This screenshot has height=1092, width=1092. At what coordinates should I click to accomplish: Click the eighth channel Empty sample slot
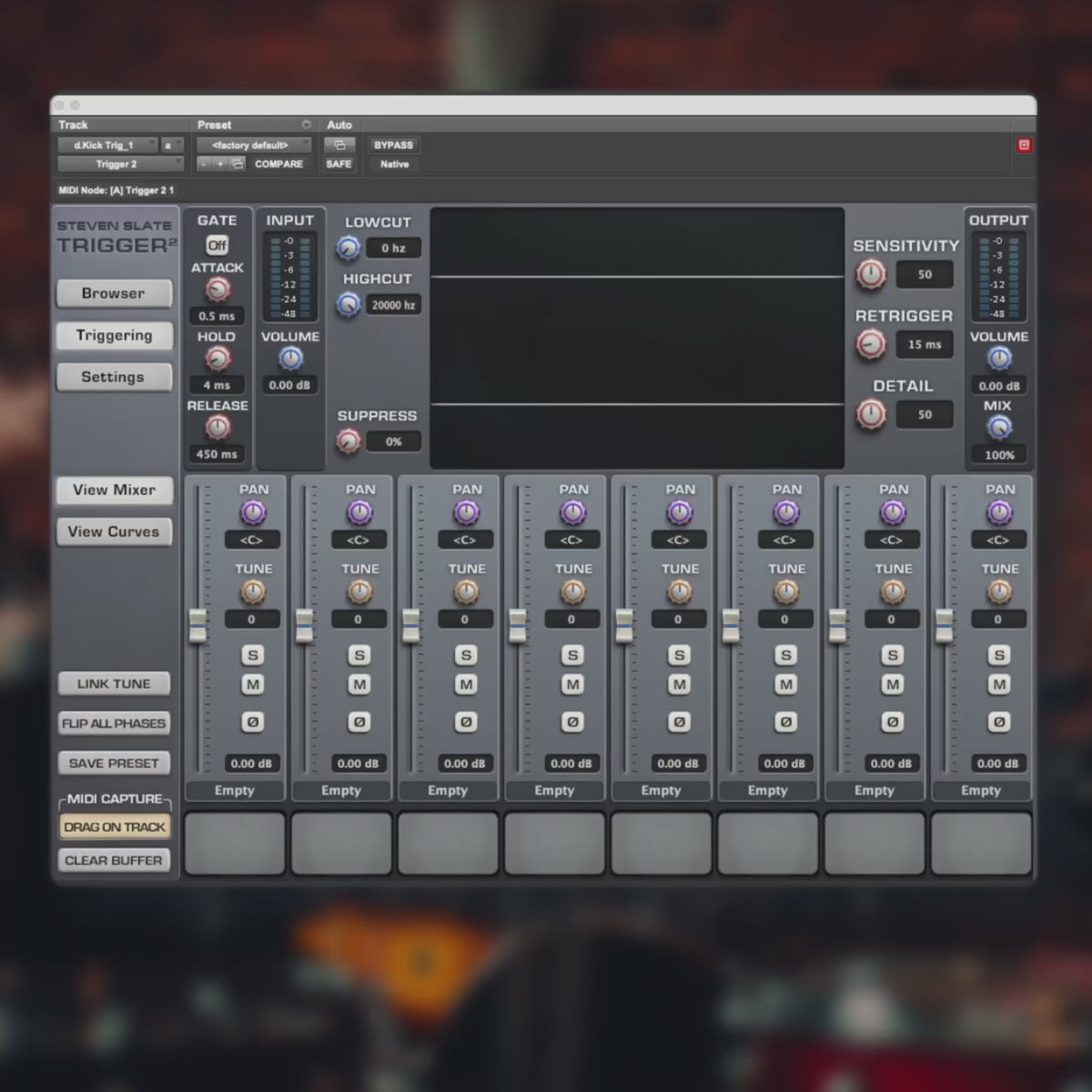[981, 791]
